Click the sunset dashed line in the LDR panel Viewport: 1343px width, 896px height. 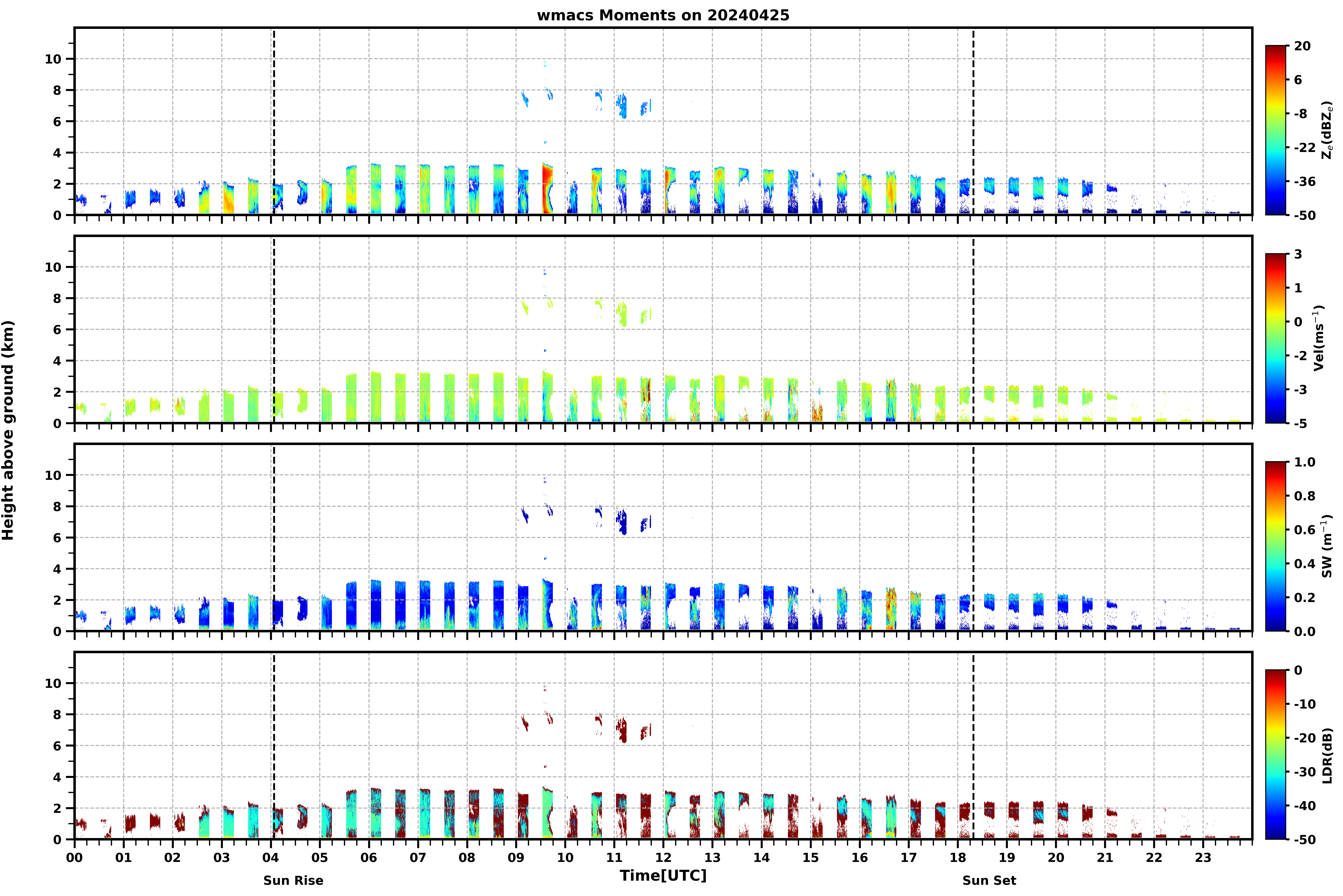(973, 746)
